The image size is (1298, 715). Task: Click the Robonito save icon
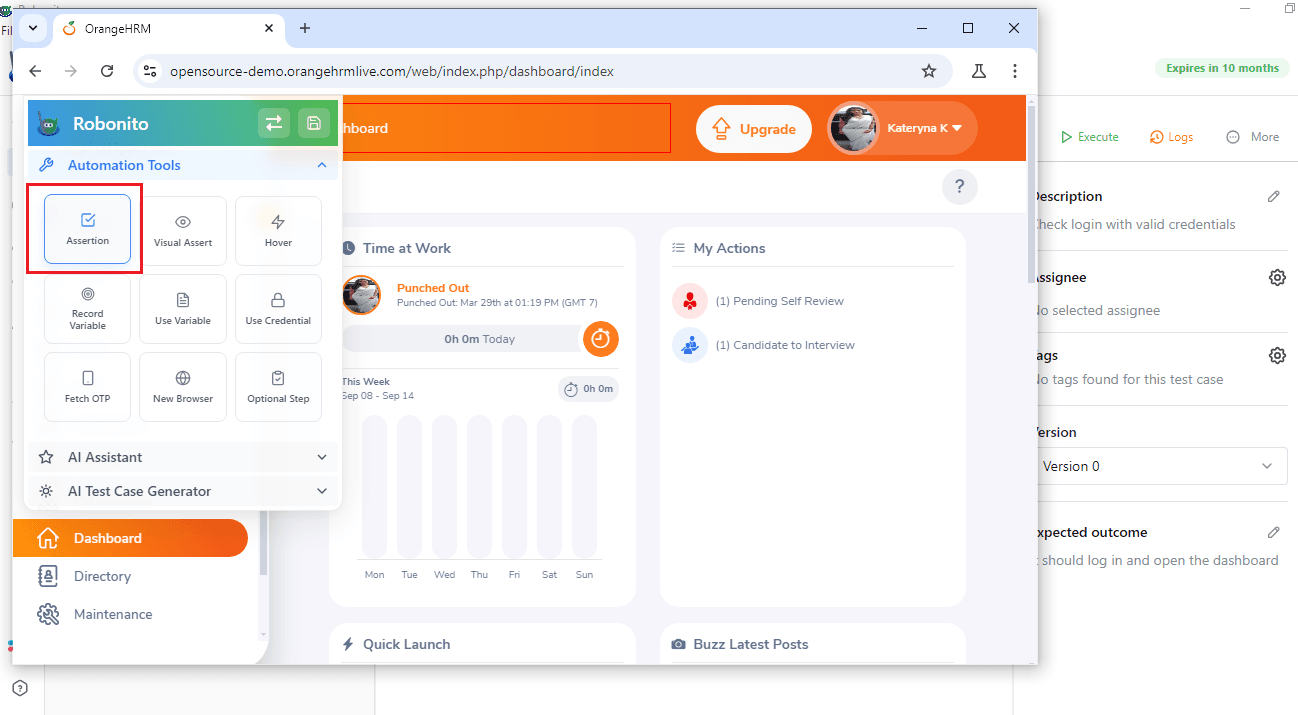[314, 123]
